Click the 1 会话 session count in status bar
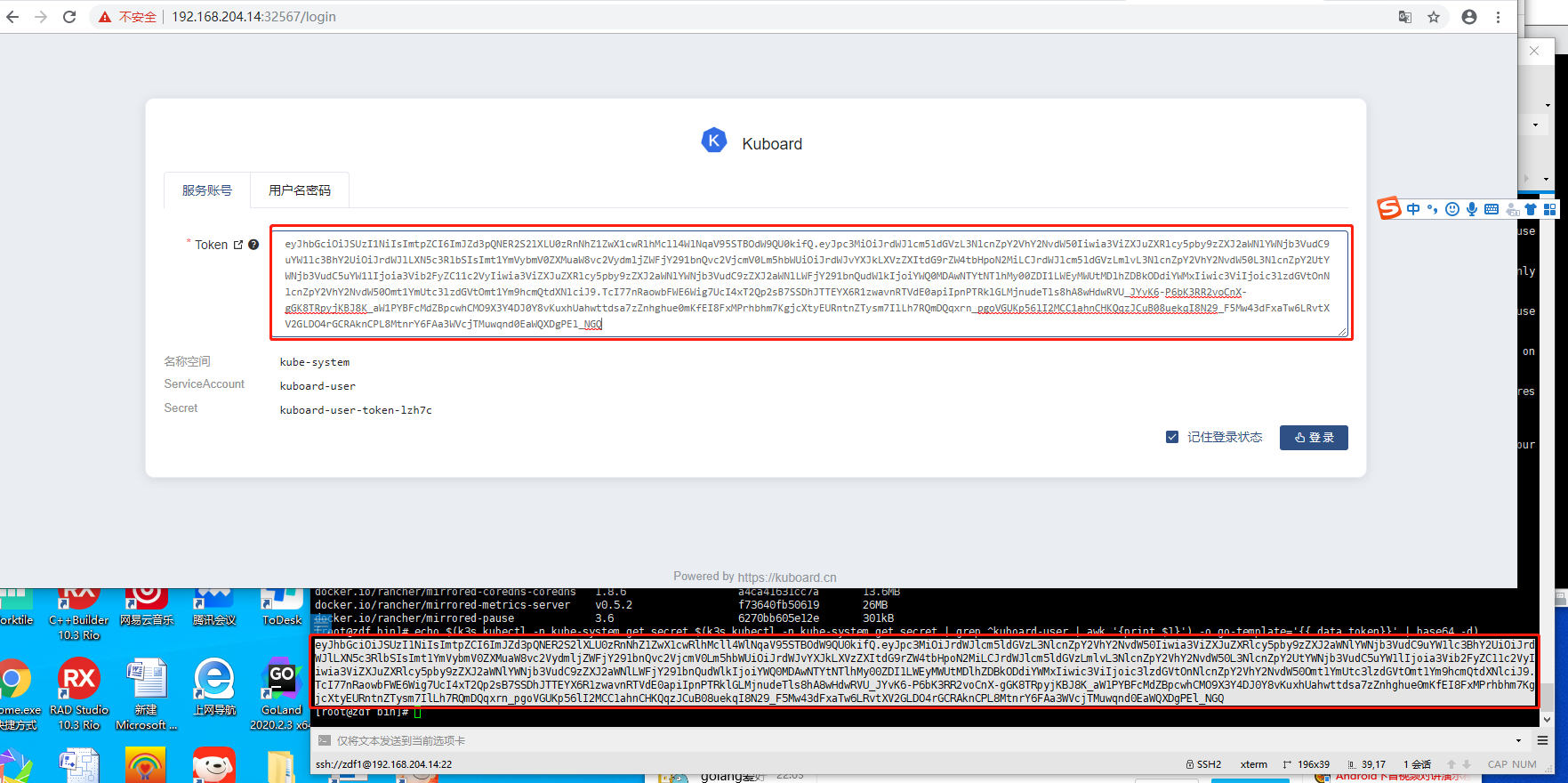 tap(1418, 764)
